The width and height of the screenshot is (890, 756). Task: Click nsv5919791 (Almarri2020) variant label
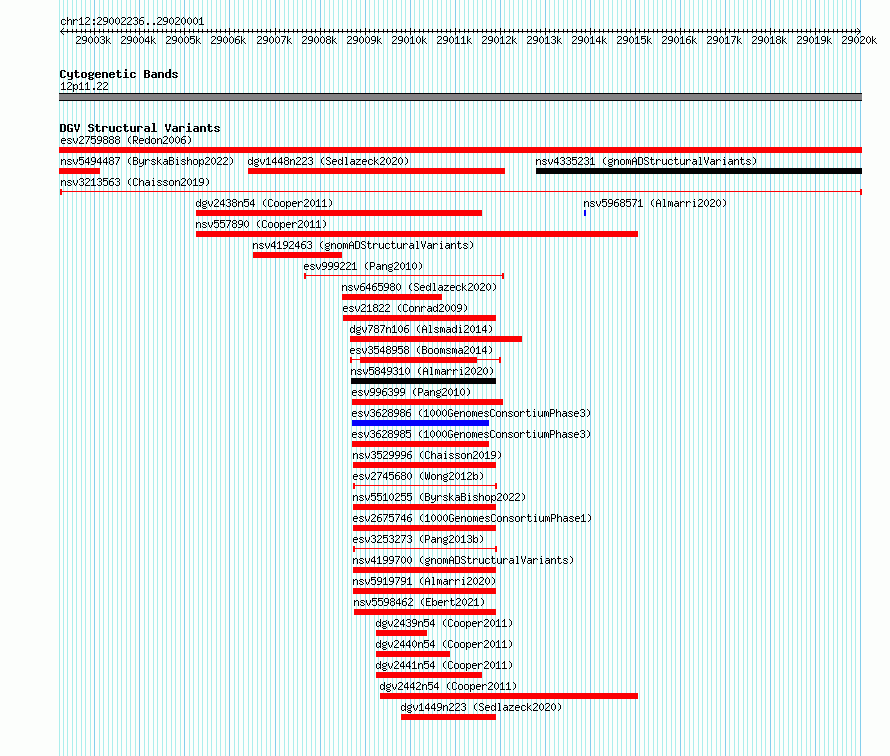424,581
